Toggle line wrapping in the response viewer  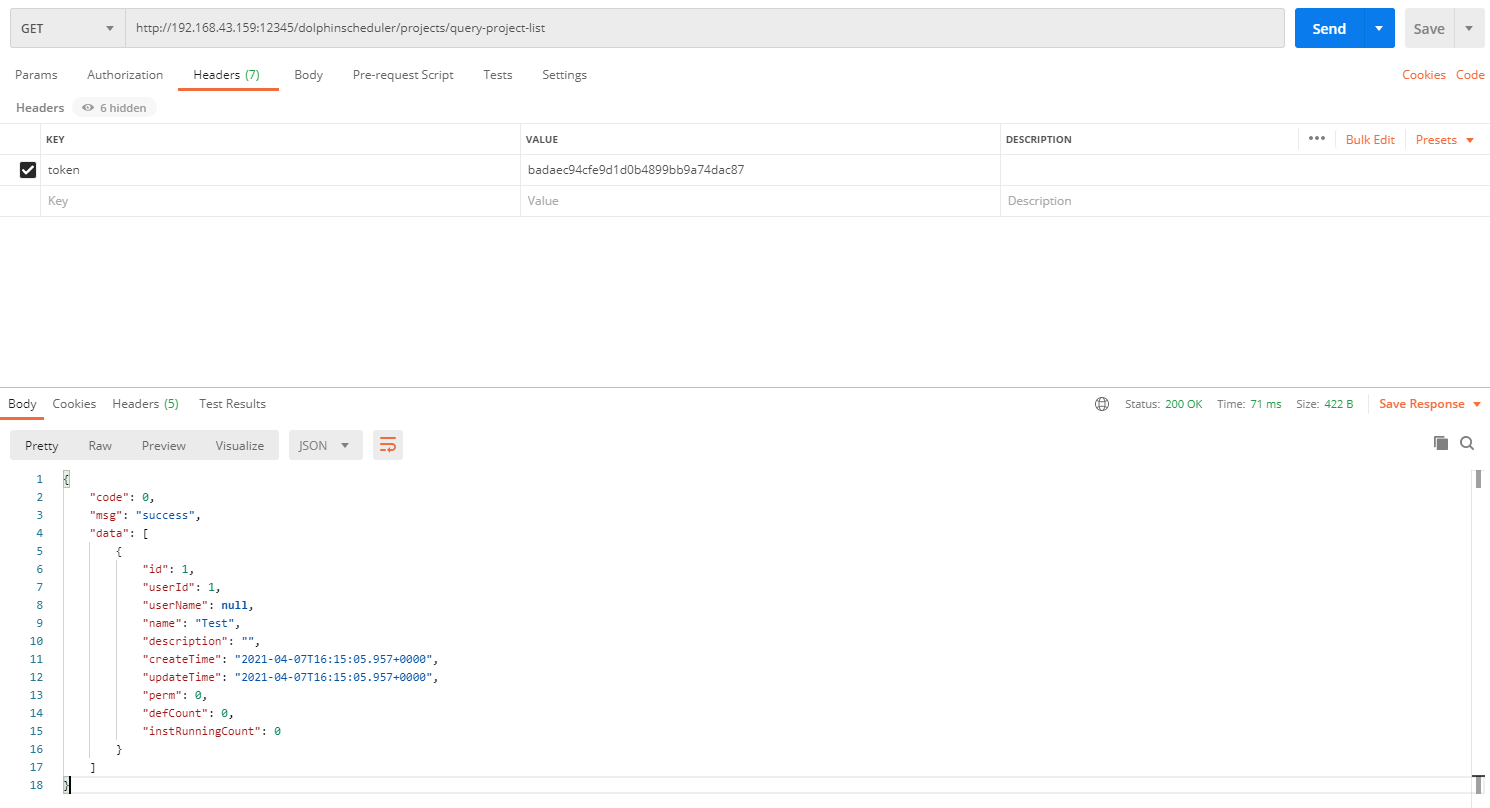pyautogui.click(x=388, y=444)
